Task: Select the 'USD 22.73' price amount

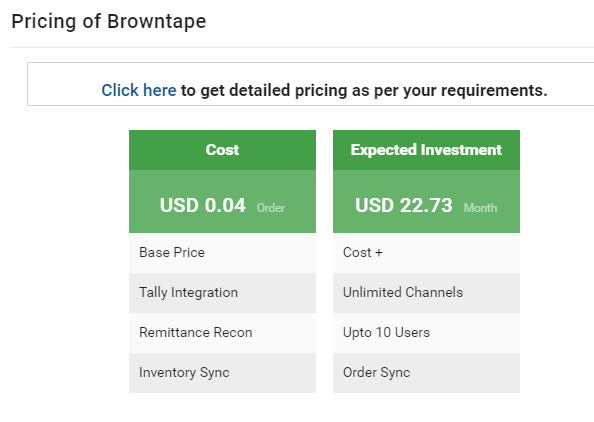Action: (x=404, y=205)
